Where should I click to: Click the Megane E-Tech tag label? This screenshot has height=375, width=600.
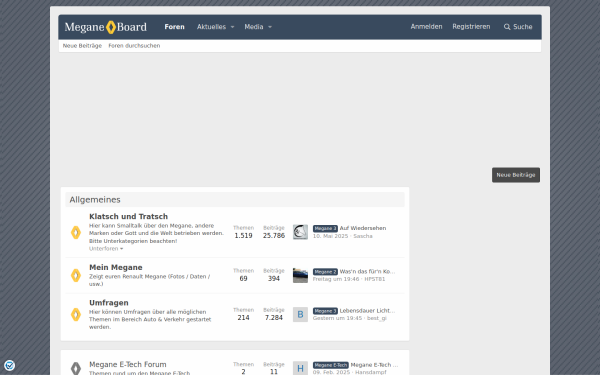[x=331, y=365]
